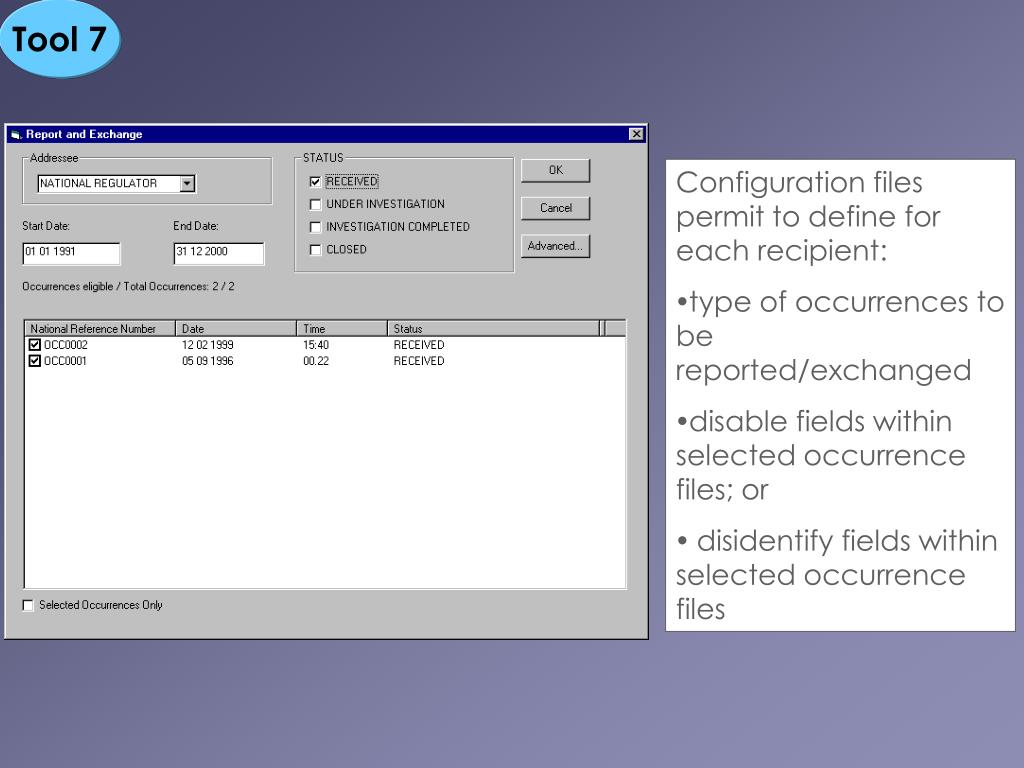
Task: Click the OK button
Action: [556, 170]
